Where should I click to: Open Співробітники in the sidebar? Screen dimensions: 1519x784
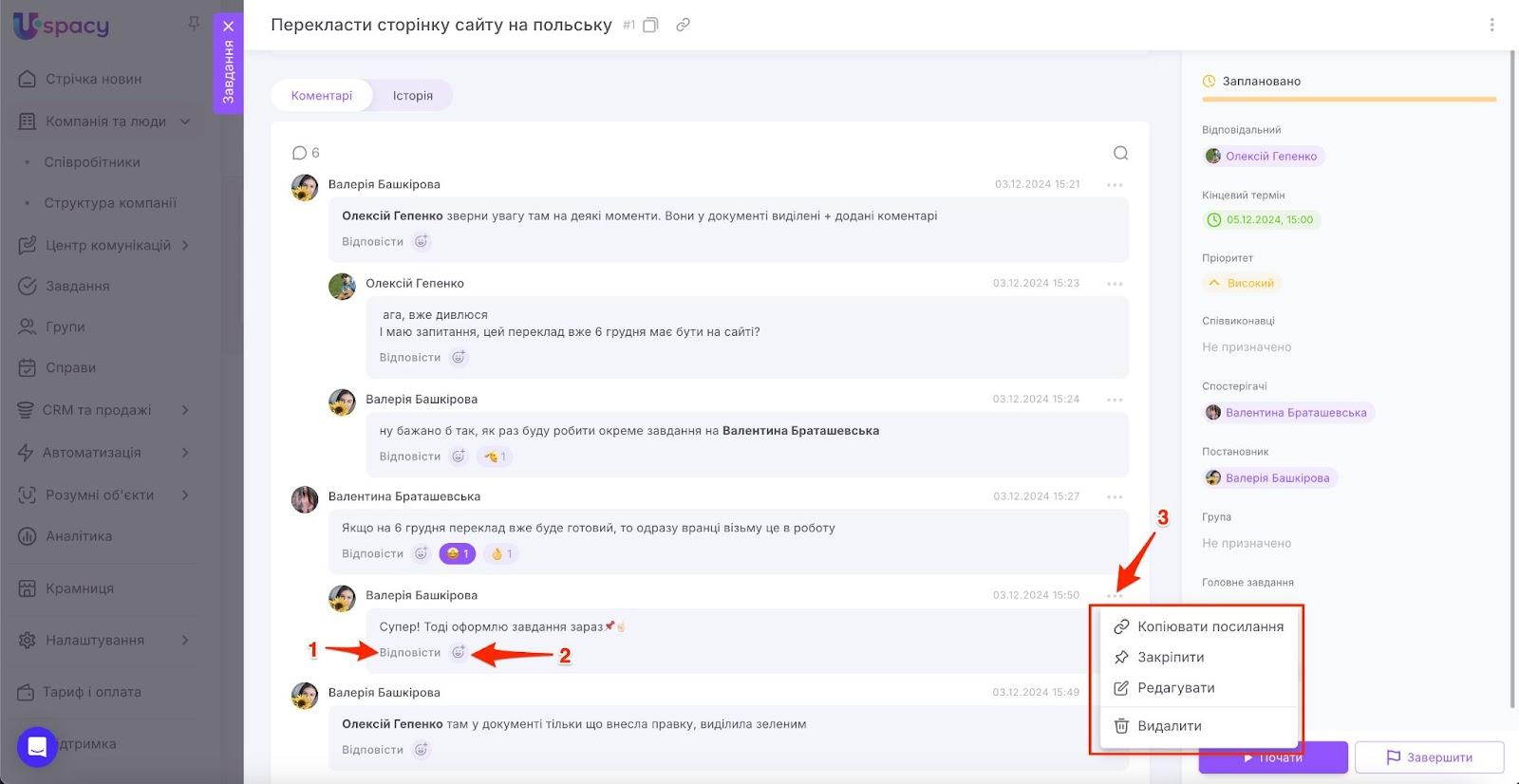[92, 162]
